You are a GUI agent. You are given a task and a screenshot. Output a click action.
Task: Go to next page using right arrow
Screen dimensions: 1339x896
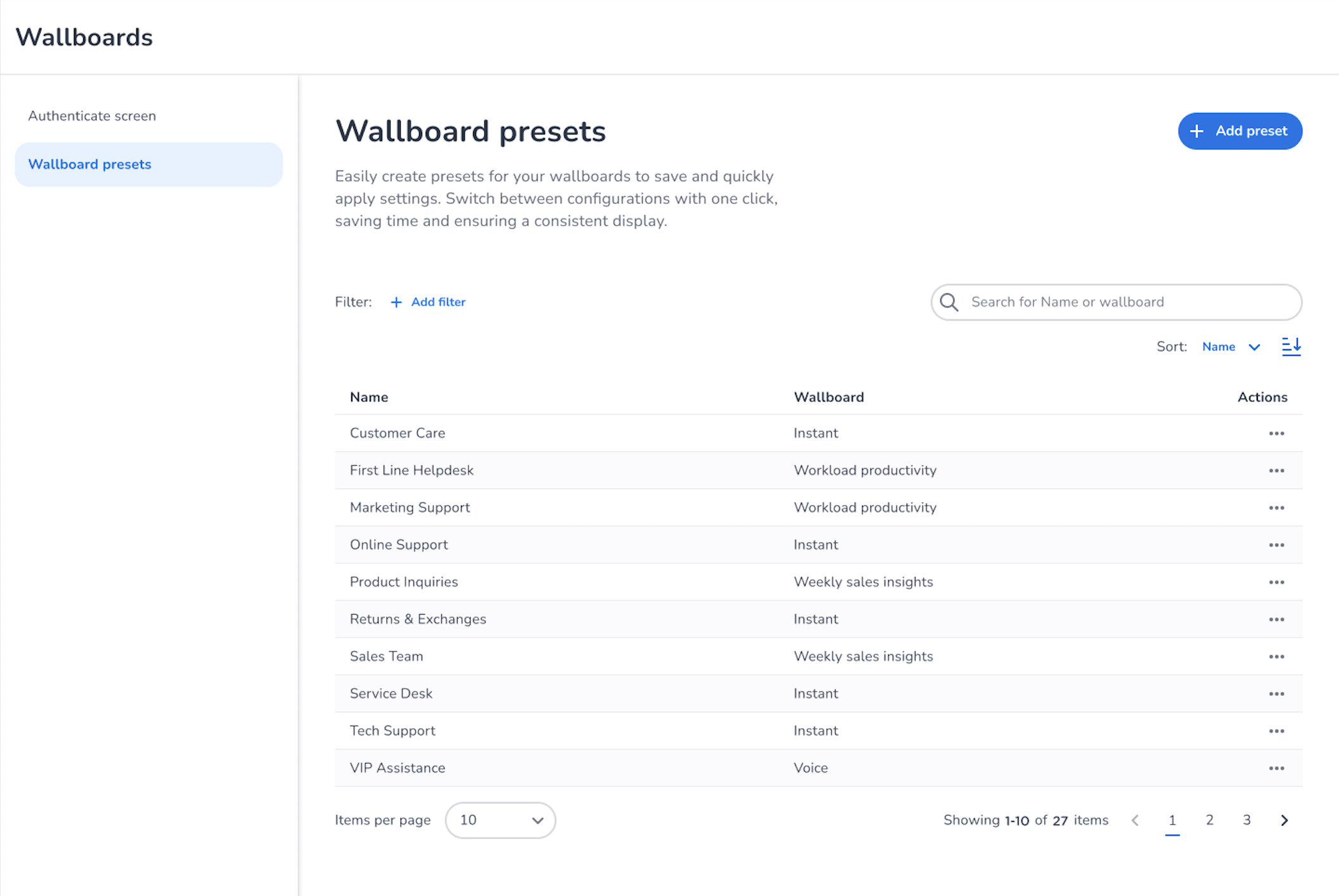coord(1284,820)
